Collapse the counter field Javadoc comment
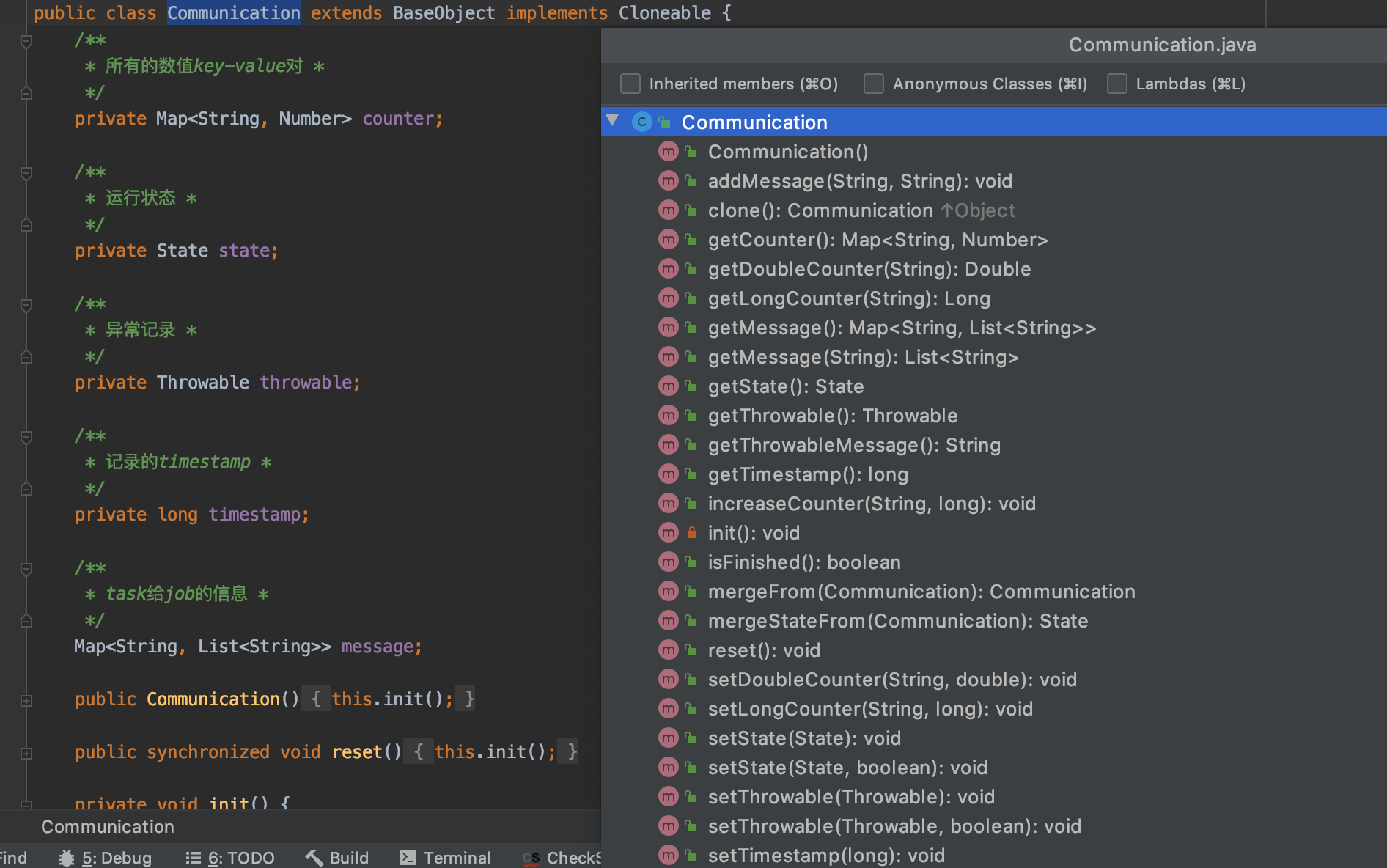Screen dimensions: 1387x868 point(26,41)
